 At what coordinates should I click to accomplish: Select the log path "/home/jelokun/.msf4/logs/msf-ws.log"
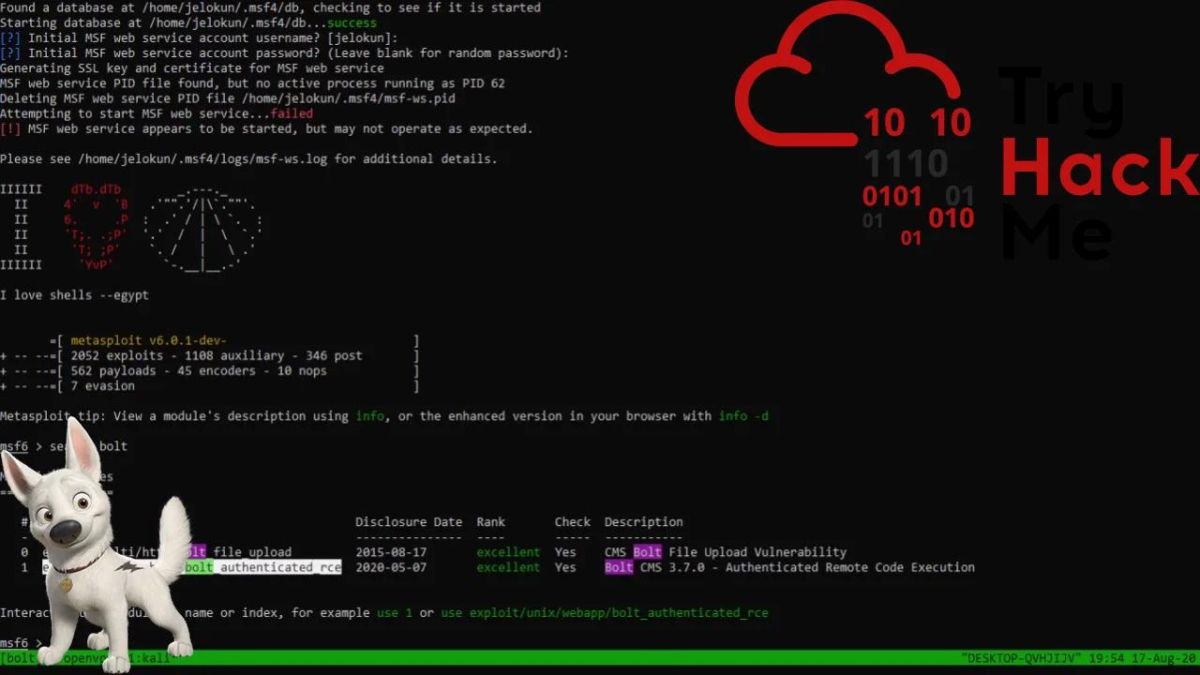200,159
